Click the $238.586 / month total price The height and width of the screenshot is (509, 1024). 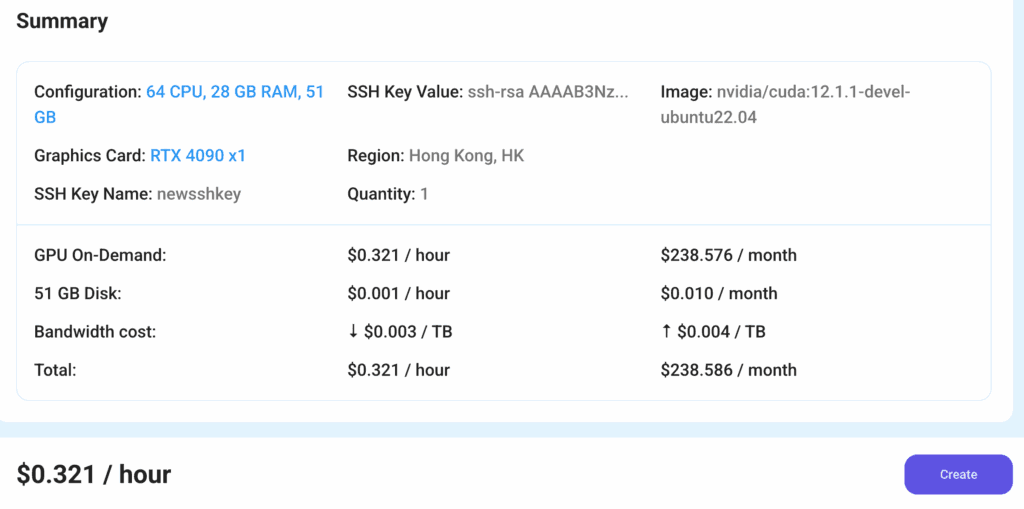click(728, 370)
